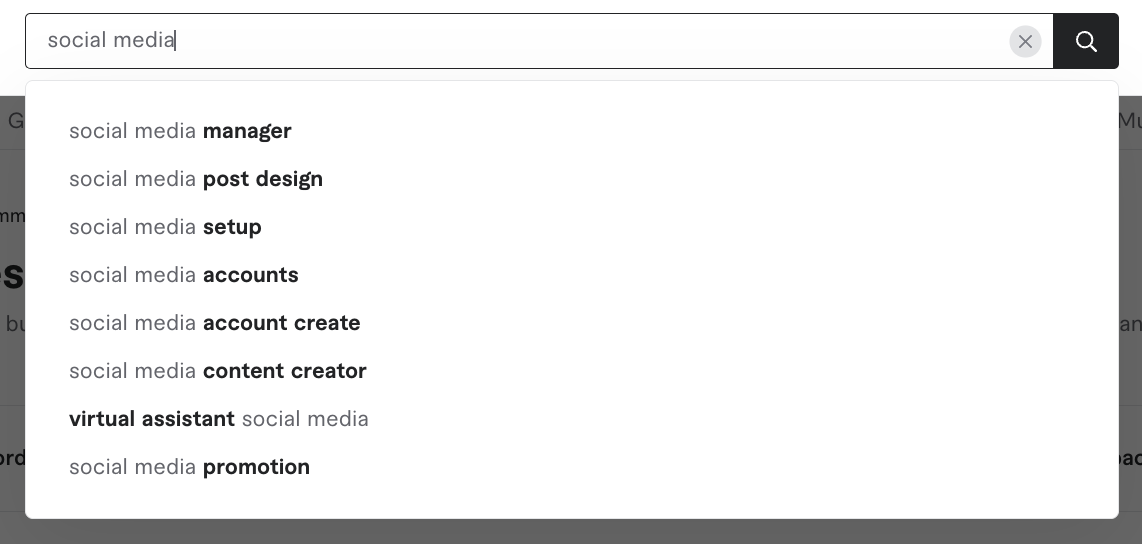Choose 'social media post design' suggestion
The width and height of the screenshot is (1142, 544).
[x=196, y=179]
